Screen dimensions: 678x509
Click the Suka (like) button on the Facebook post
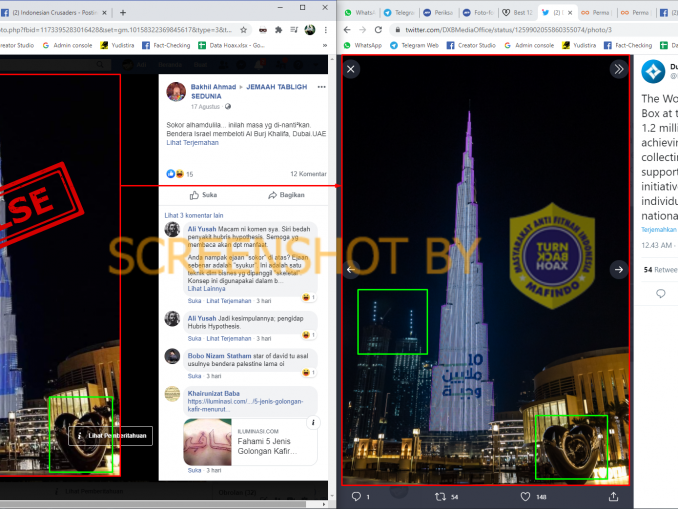click(203, 195)
